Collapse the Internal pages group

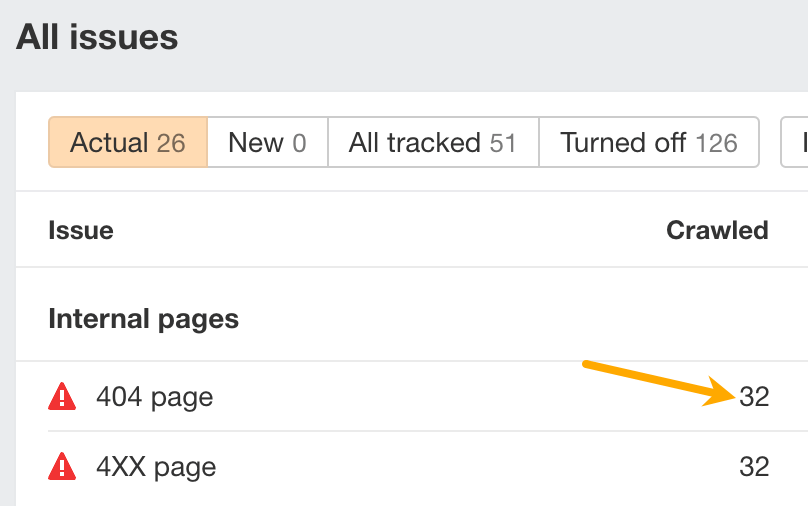click(143, 319)
